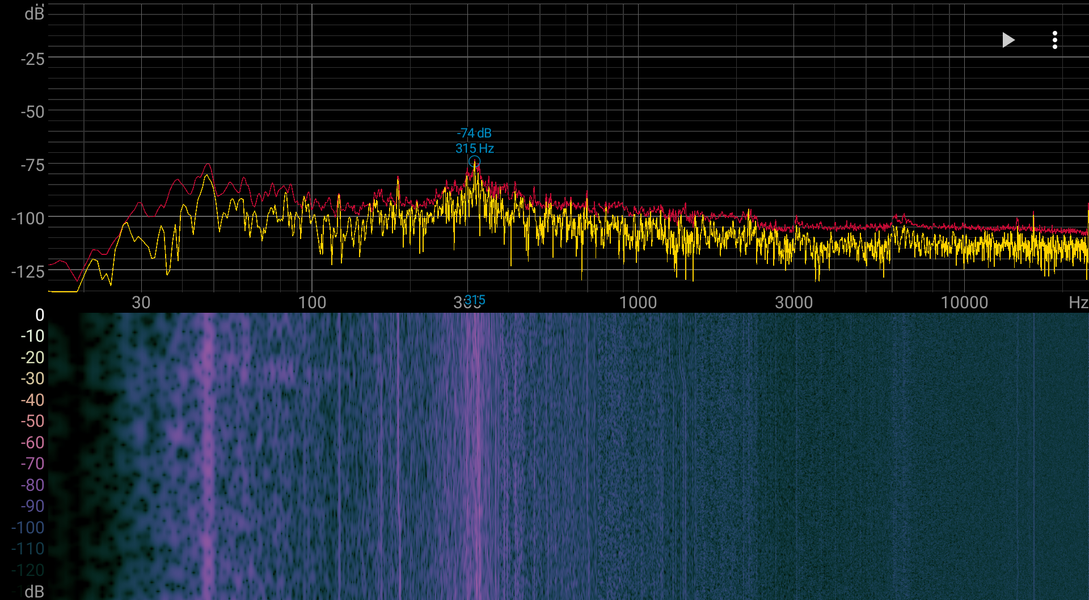Screen dimensions: 1089x600
Task: Click -90 on the spectrogram color scale
Action: pos(32,506)
